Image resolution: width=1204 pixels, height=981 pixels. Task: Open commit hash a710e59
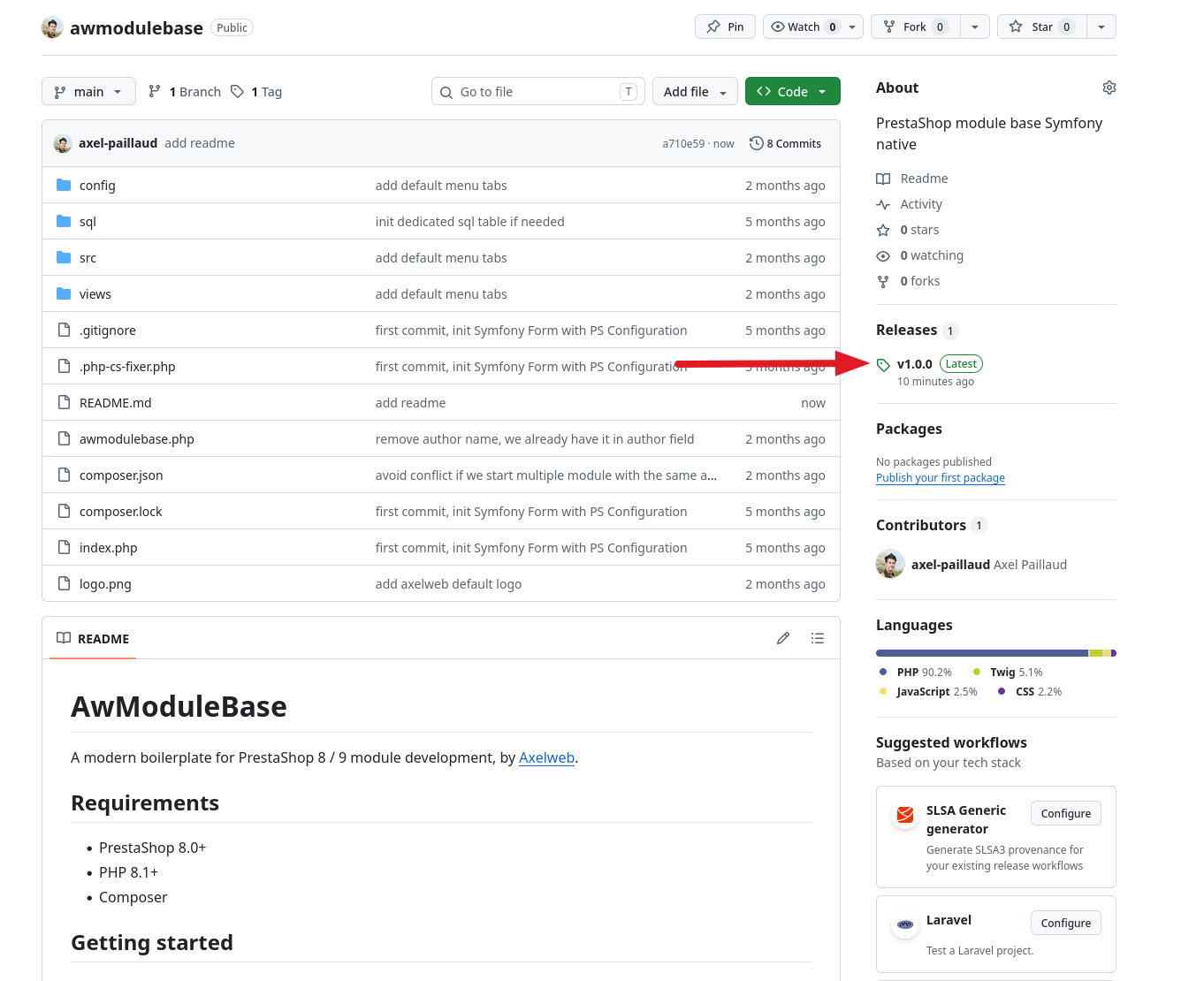click(683, 143)
